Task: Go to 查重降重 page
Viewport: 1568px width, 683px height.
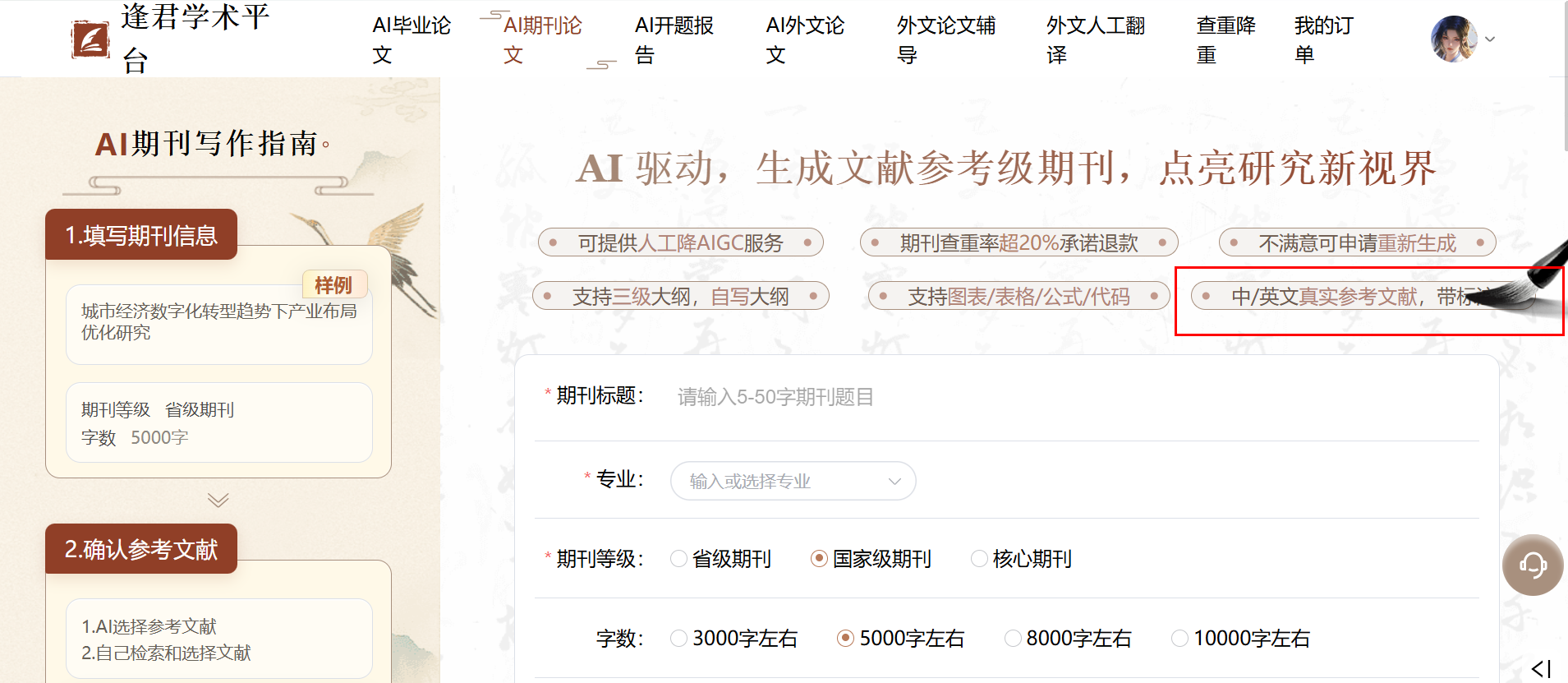Action: [1225, 39]
